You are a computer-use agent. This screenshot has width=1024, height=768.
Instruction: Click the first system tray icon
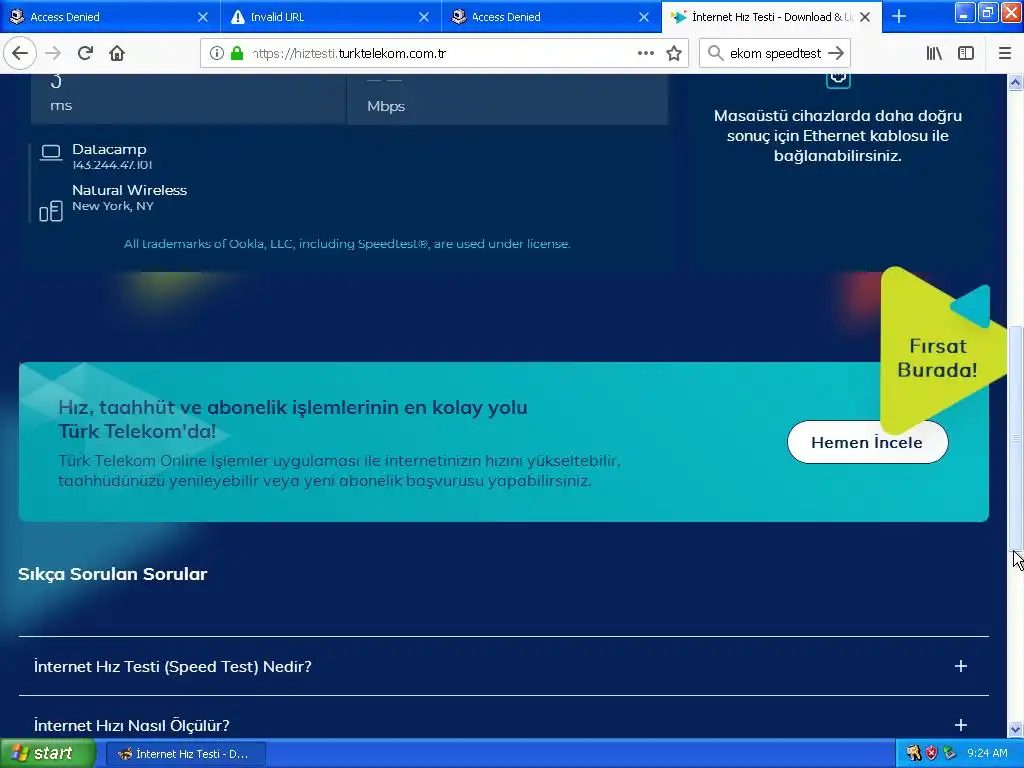tap(913, 754)
